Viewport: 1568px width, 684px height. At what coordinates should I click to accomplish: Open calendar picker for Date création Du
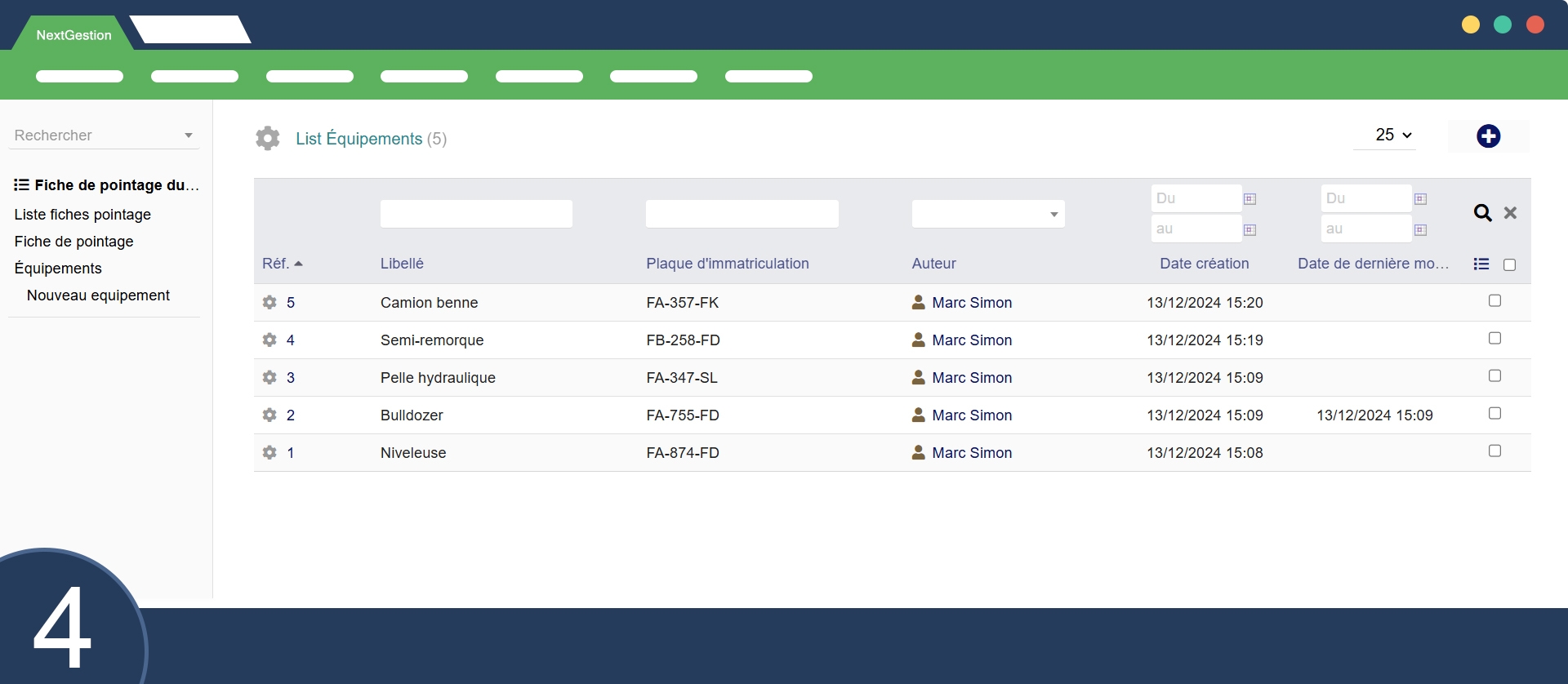[x=1249, y=199]
